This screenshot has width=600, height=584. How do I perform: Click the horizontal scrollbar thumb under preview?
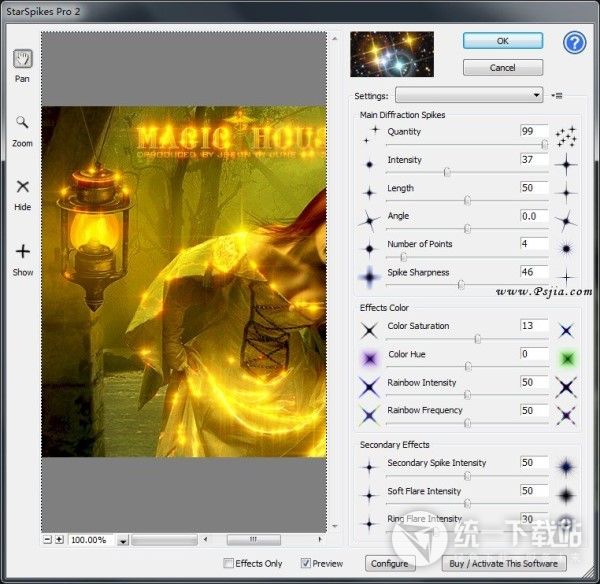click(254, 540)
